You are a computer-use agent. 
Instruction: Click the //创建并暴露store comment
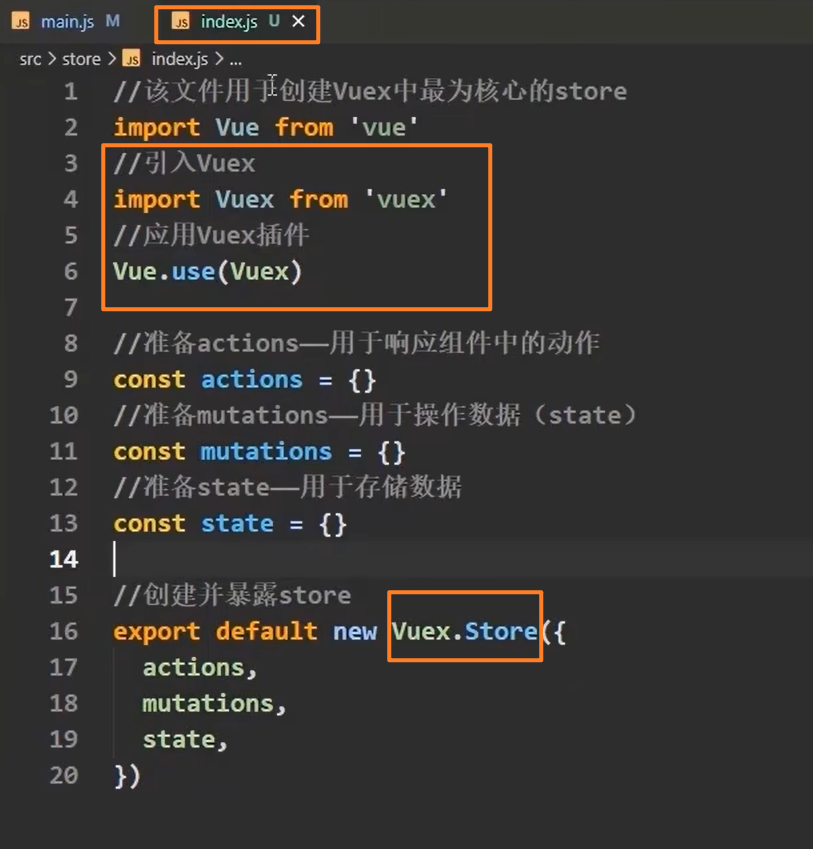click(232, 596)
